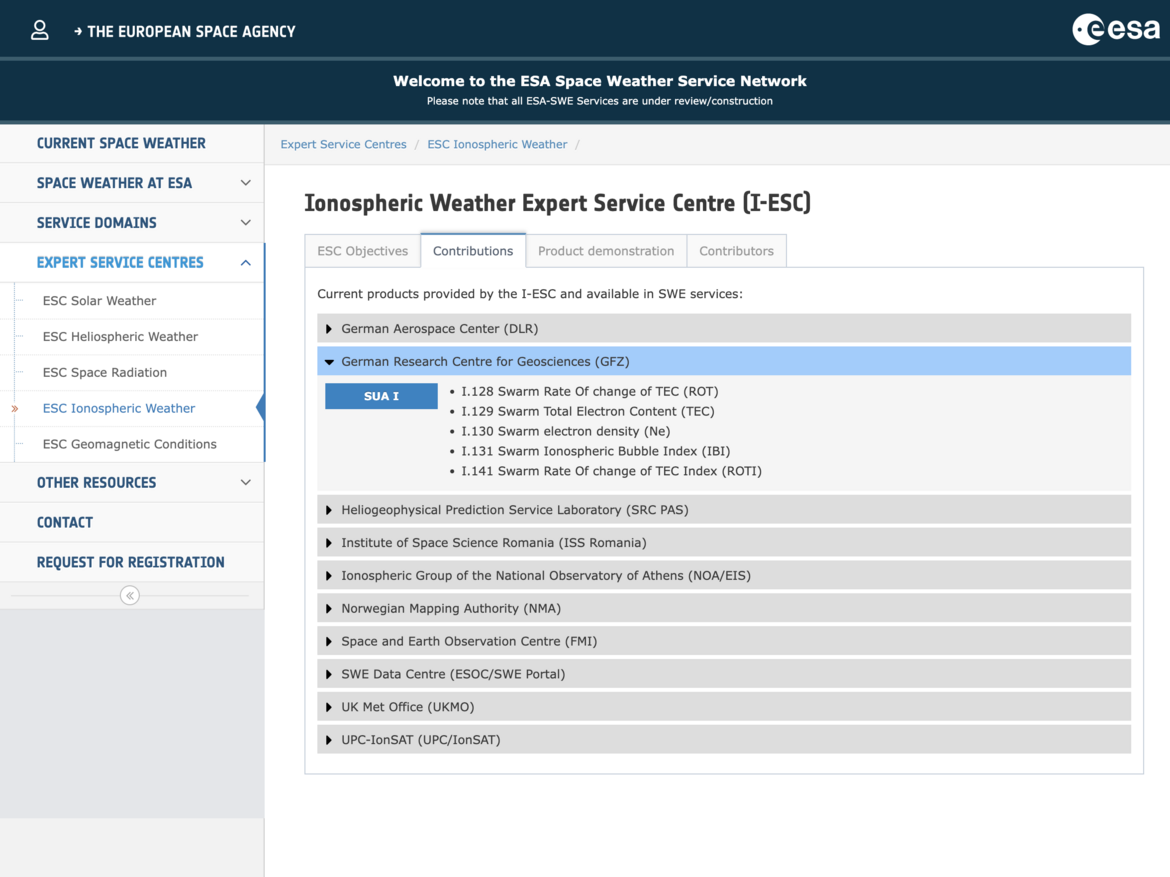The height and width of the screenshot is (877, 1170).
Task: Collapse the sidebar with double-chevron icon
Action: pyautogui.click(x=130, y=596)
